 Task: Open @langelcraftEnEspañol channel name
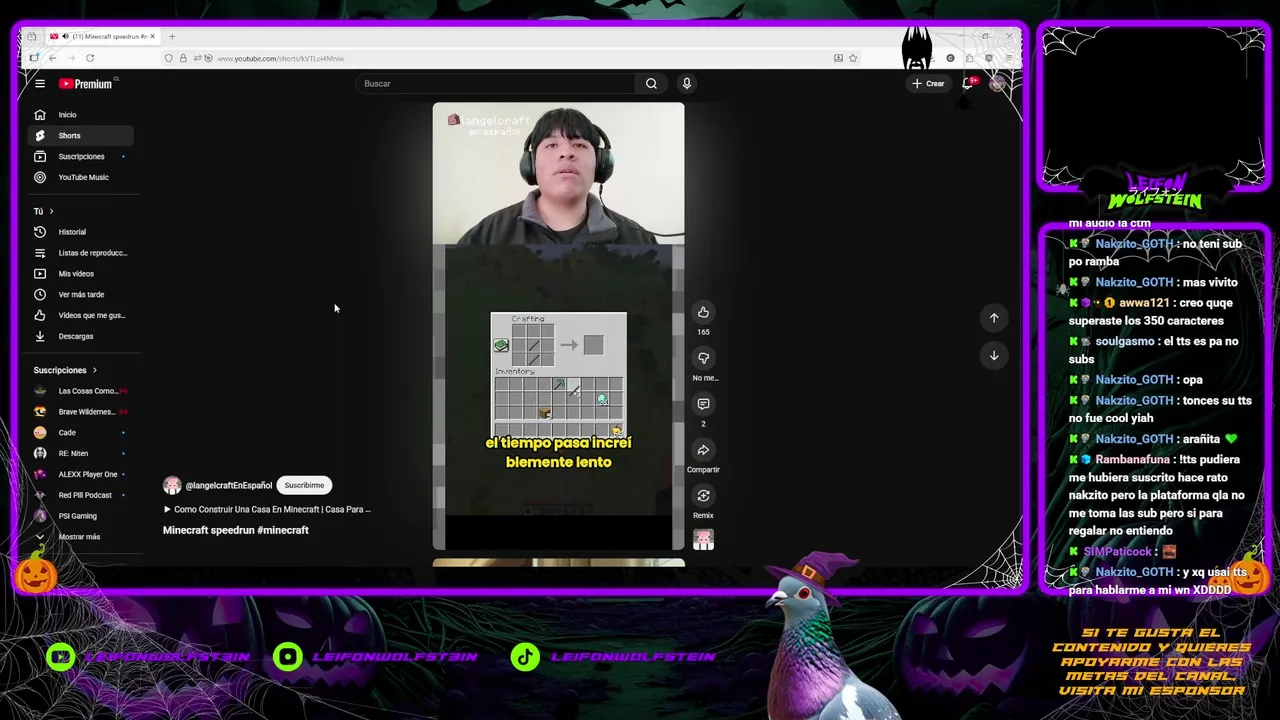pos(229,486)
